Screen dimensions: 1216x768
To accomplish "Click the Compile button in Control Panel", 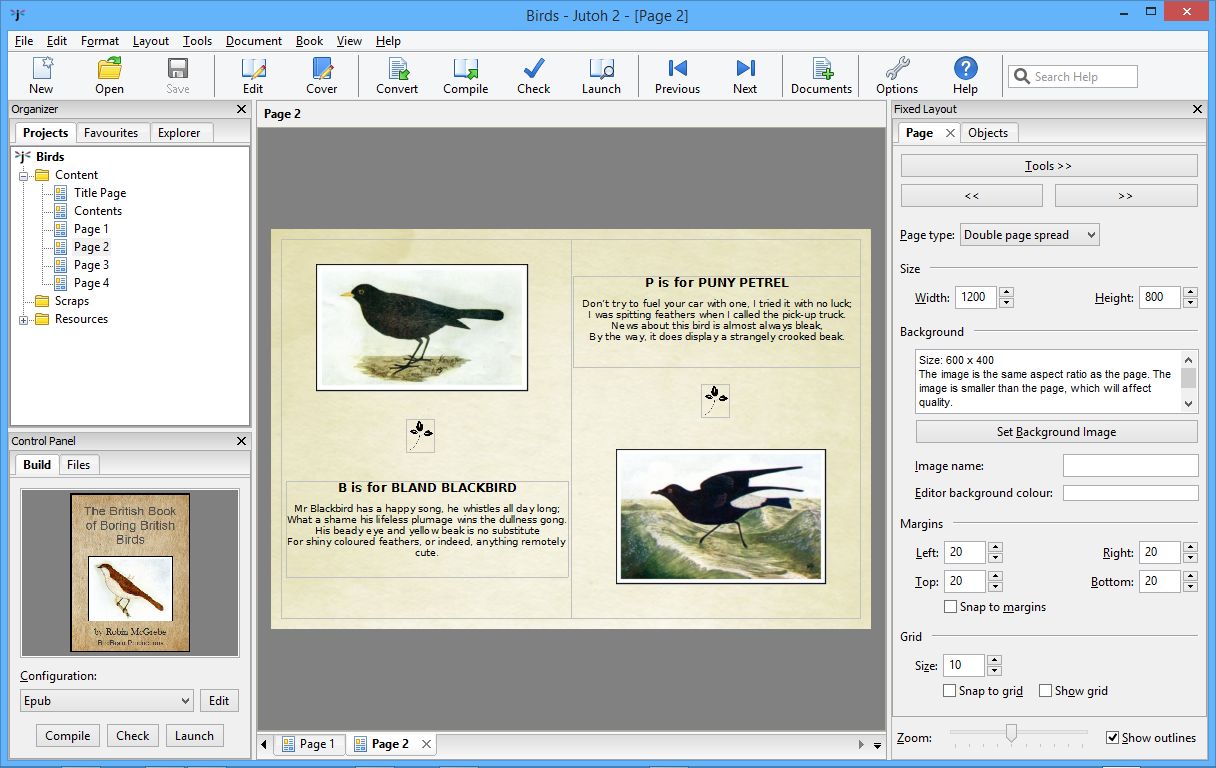I will [68, 736].
